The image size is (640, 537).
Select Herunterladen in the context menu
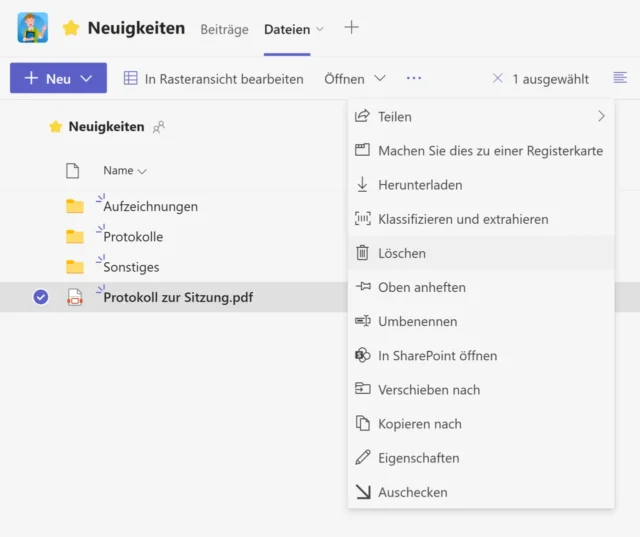click(x=419, y=185)
